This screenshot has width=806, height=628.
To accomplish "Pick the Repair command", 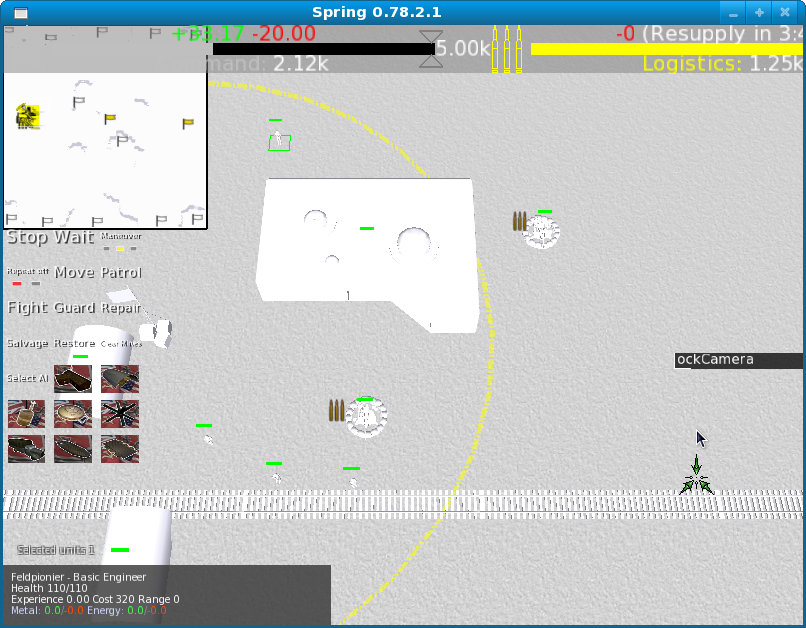I will 121,308.
